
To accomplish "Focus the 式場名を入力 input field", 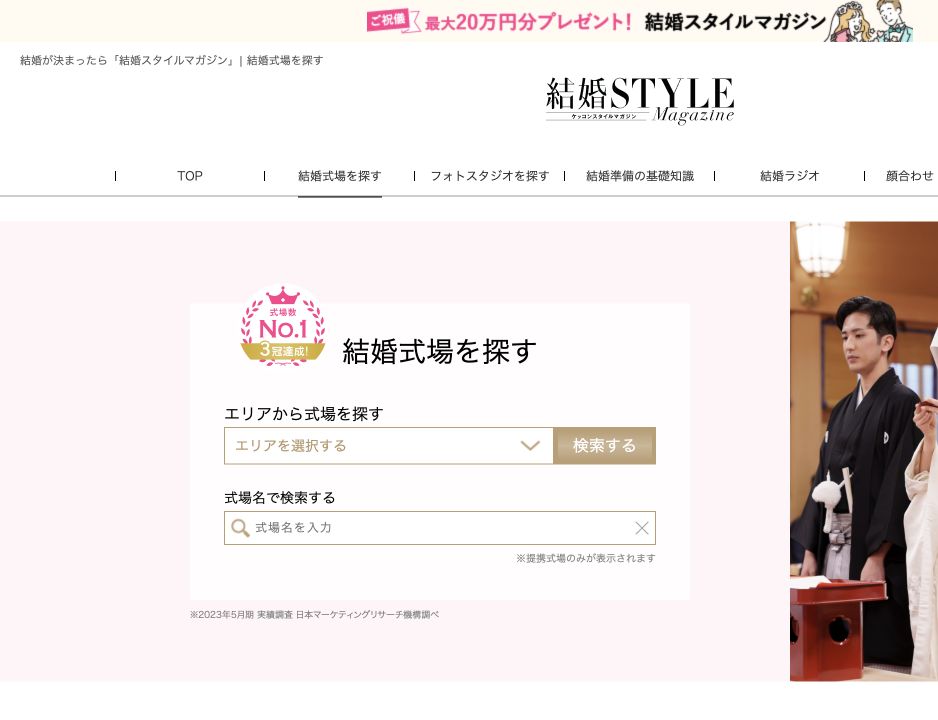I will pyautogui.click(x=440, y=528).
